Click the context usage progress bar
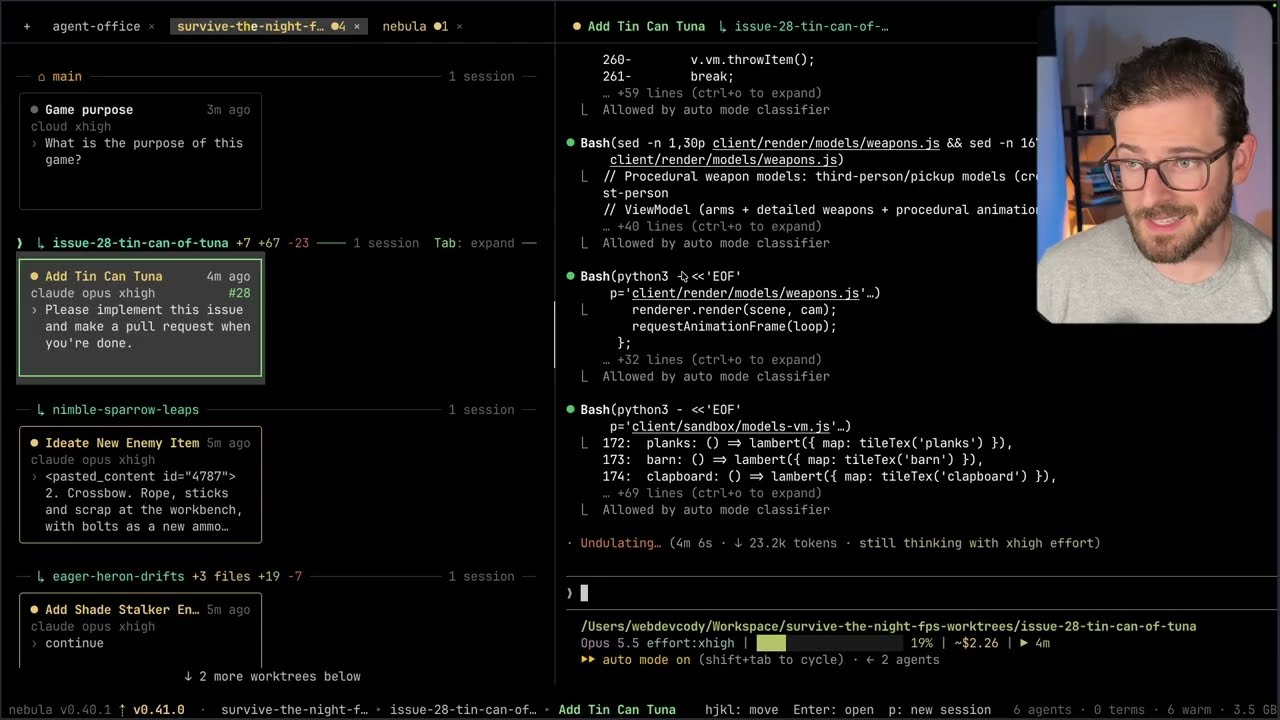Image resolution: width=1280 pixels, height=720 pixels. [x=829, y=643]
